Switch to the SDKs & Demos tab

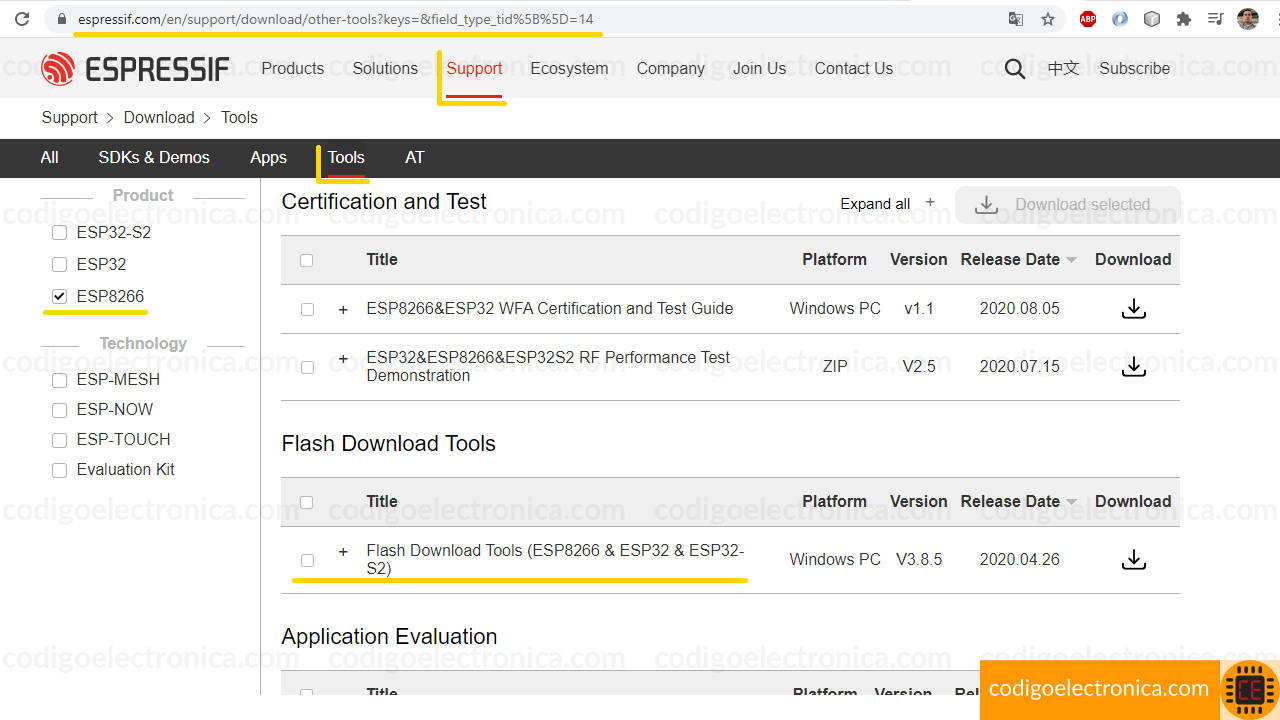[154, 157]
